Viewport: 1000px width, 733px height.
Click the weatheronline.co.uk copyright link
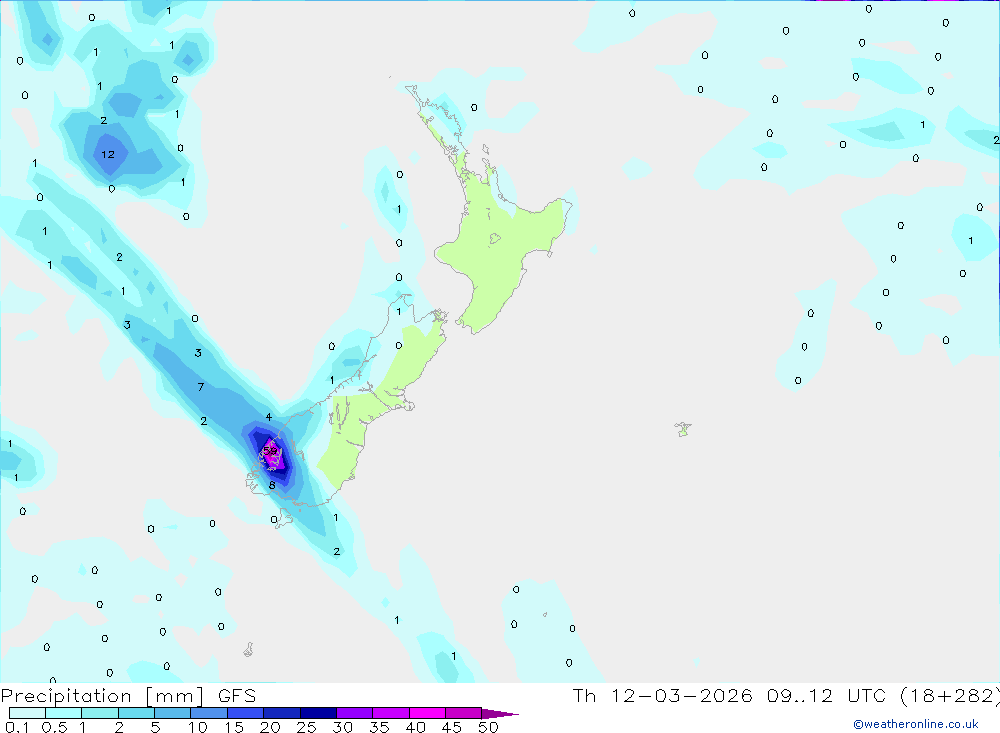[915, 724]
